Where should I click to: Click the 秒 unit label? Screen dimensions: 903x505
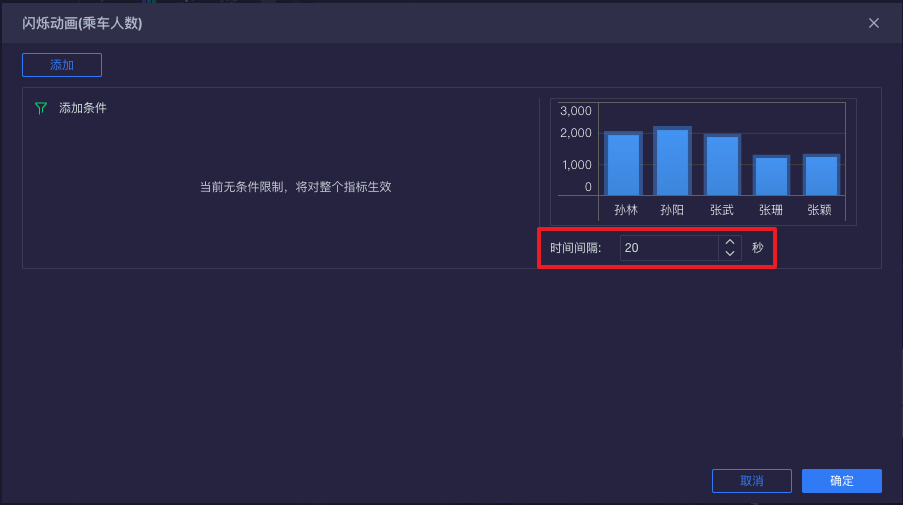click(x=757, y=248)
